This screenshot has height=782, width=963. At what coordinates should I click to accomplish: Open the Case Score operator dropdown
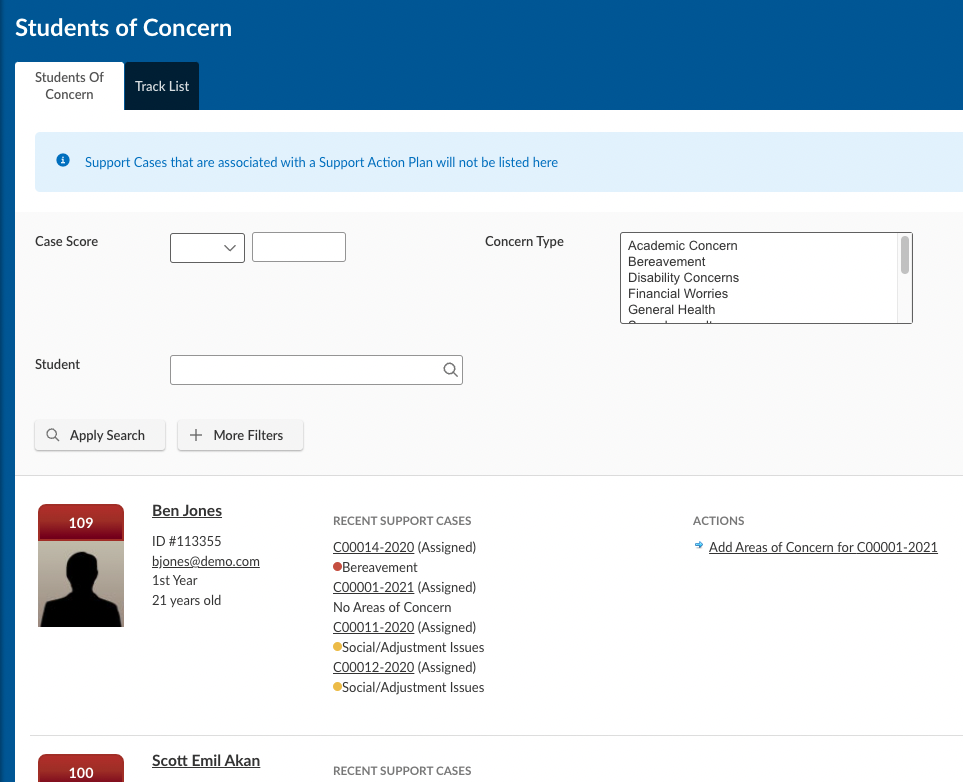[207, 247]
